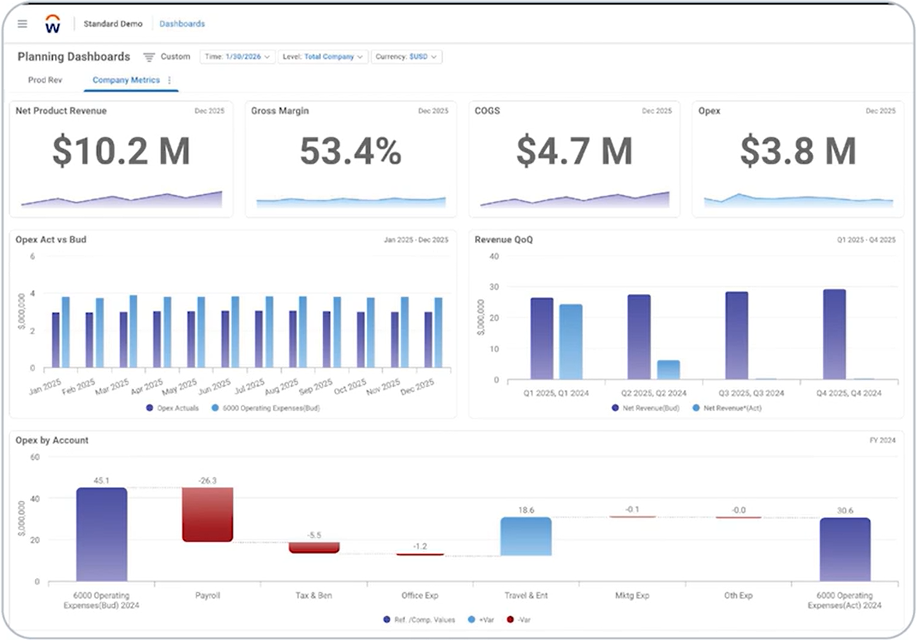917x640 pixels.
Task: Click the Workday logo icon
Action: [x=53, y=24]
